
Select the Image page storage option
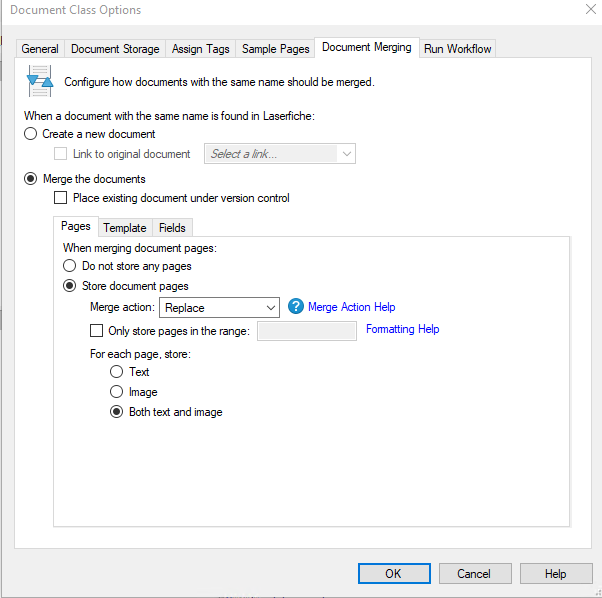tap(116, 392)
